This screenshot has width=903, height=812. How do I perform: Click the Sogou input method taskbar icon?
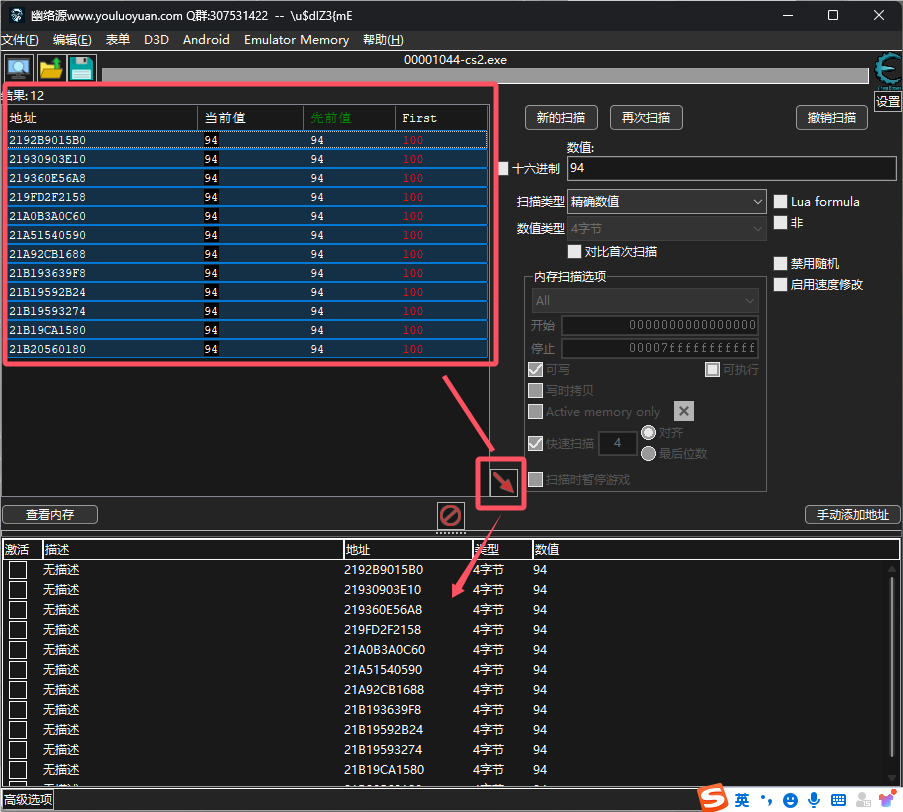713,799
